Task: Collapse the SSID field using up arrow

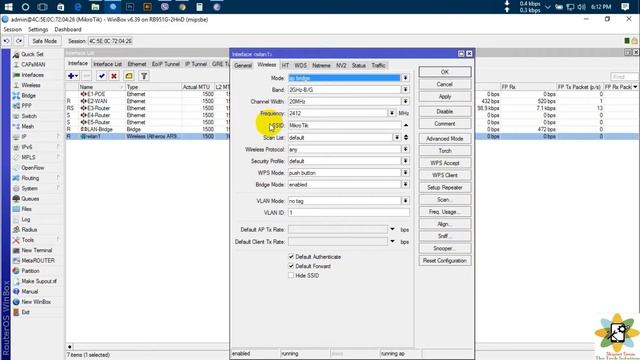Action: (x=406, y=125)
